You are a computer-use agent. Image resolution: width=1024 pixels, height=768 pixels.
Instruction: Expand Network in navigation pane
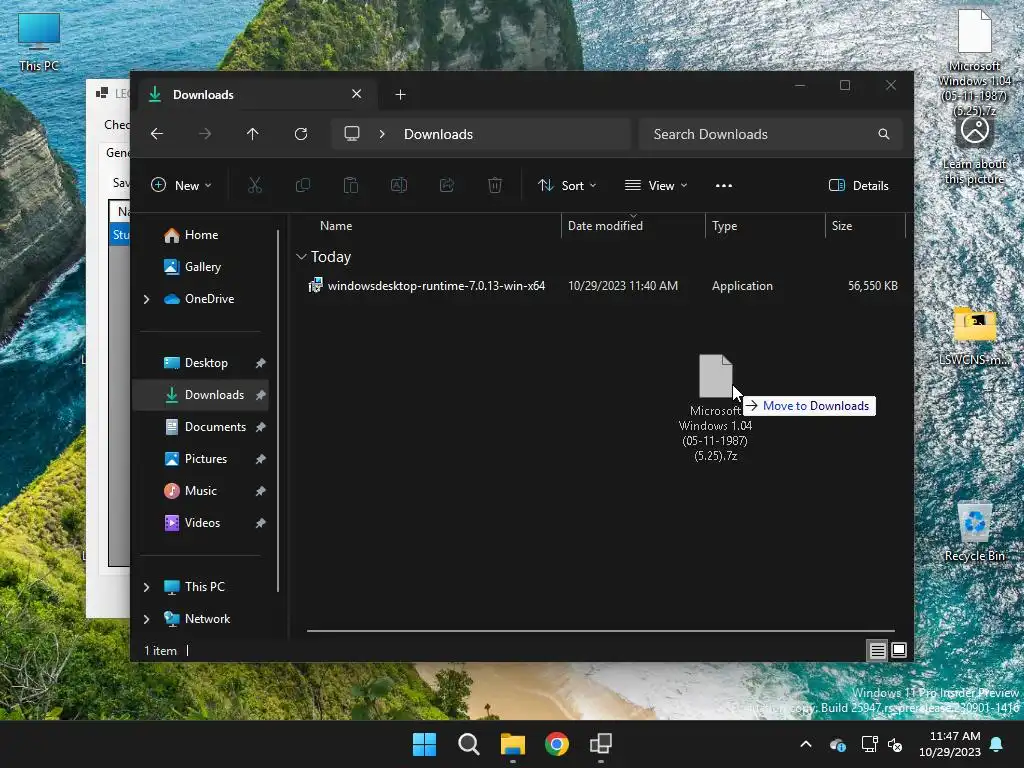[x=146, y=619]
